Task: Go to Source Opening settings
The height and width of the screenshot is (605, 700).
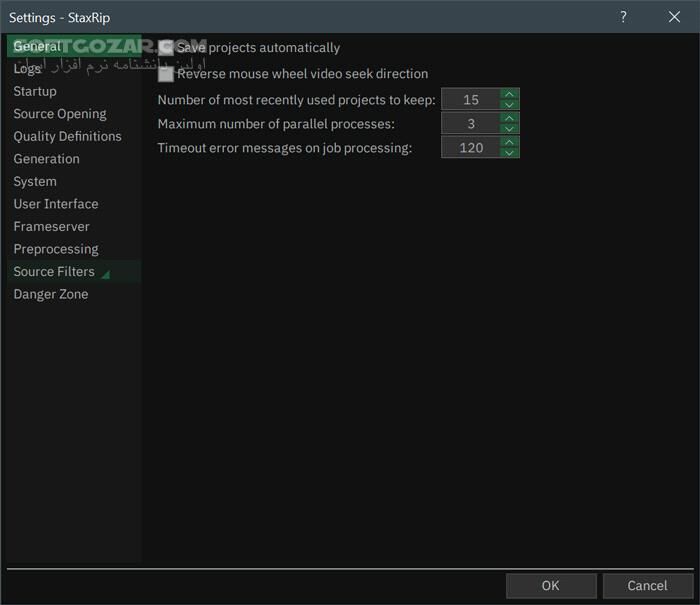Action: tap(60, 114)
